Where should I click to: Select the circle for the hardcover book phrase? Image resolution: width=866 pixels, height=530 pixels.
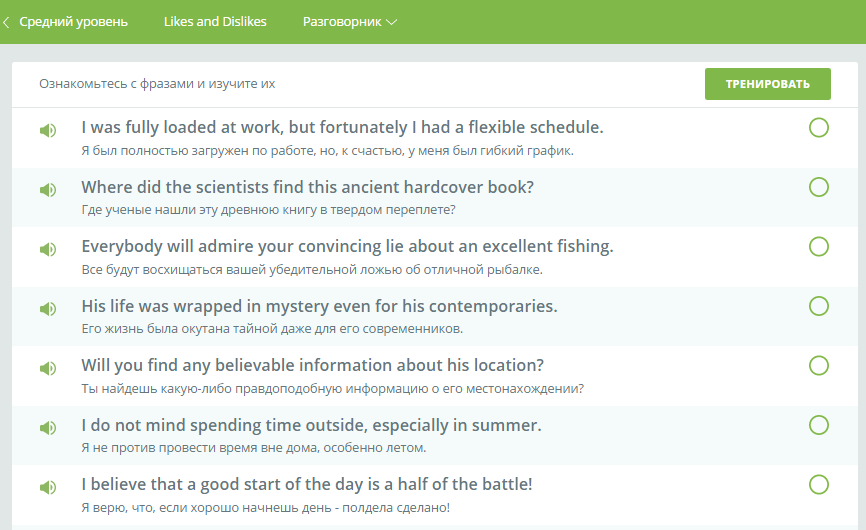coord(819,187)
